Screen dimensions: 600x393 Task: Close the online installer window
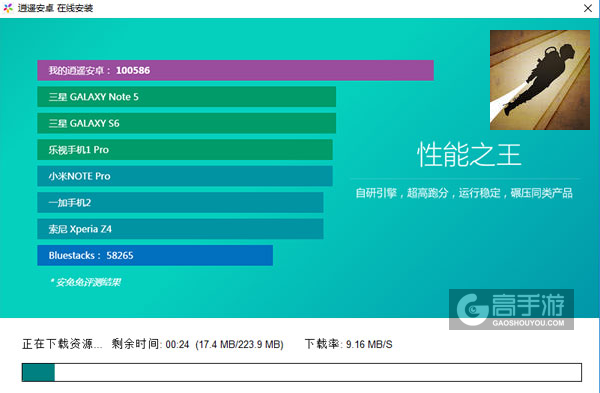point(588,8)
